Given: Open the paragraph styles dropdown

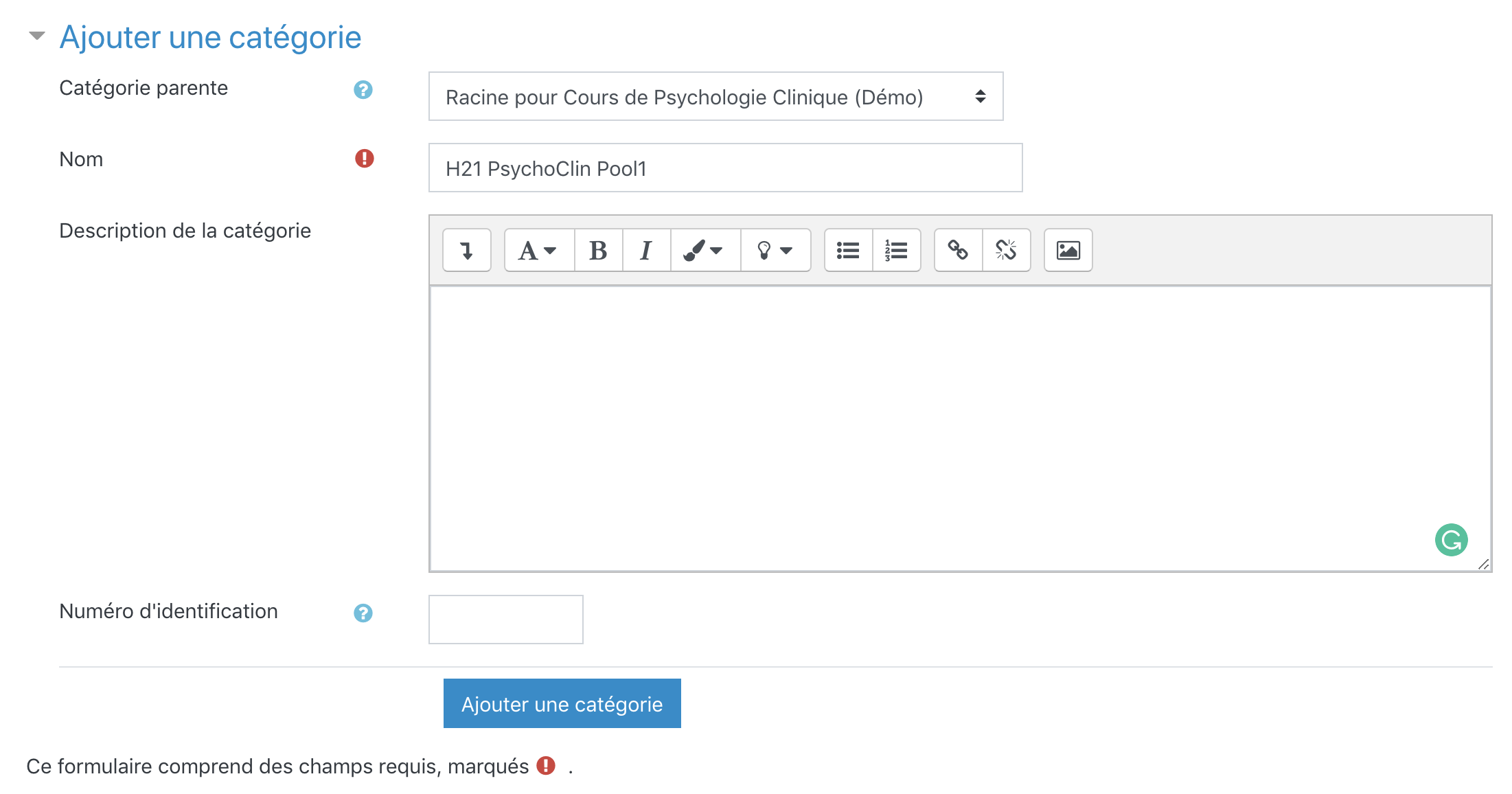Looking at the screenshot, I should 538,251.
